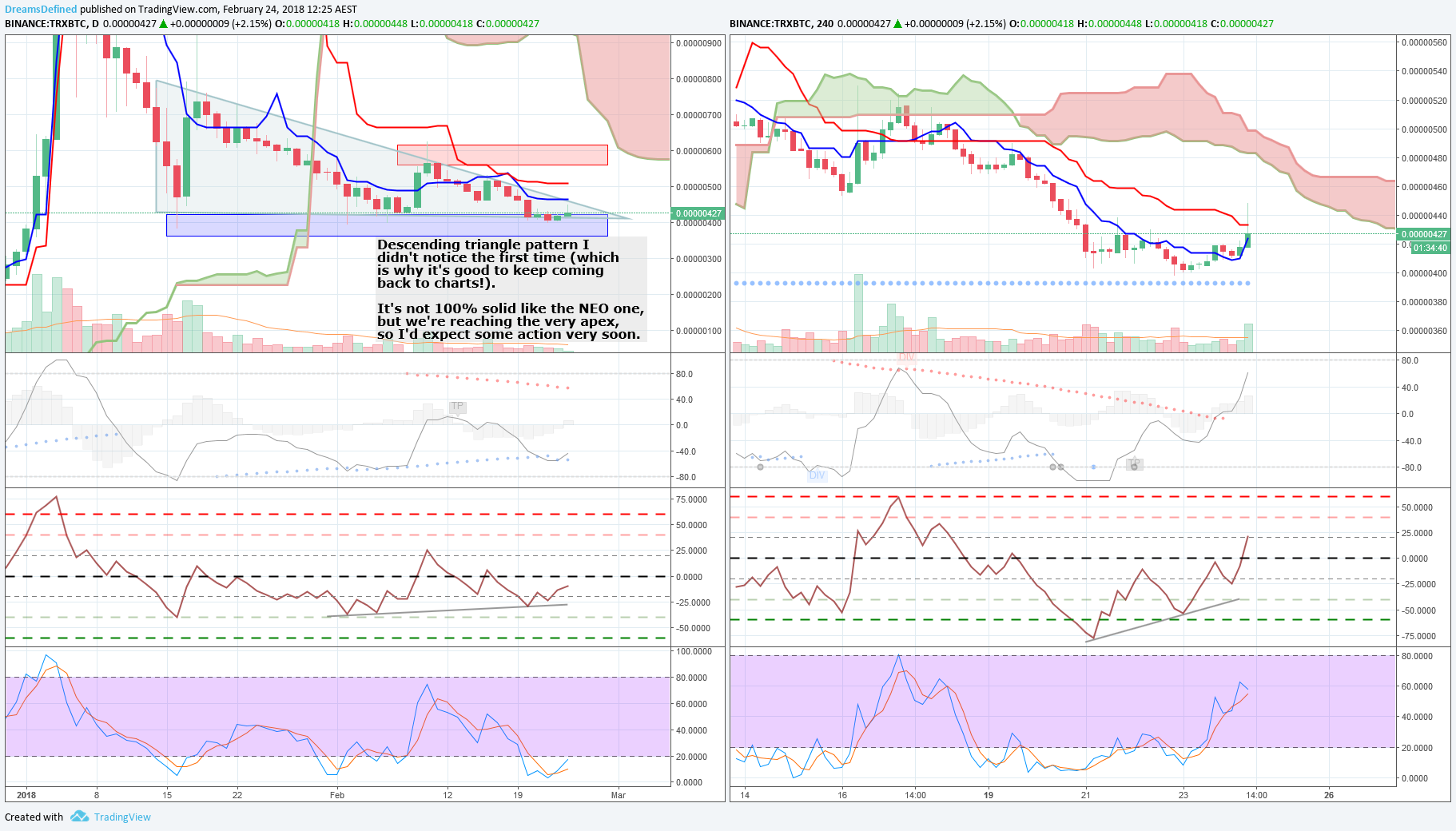Click the descending triangle annotation text
This screenshot has height=831, width=1456.
coord(498,264)
